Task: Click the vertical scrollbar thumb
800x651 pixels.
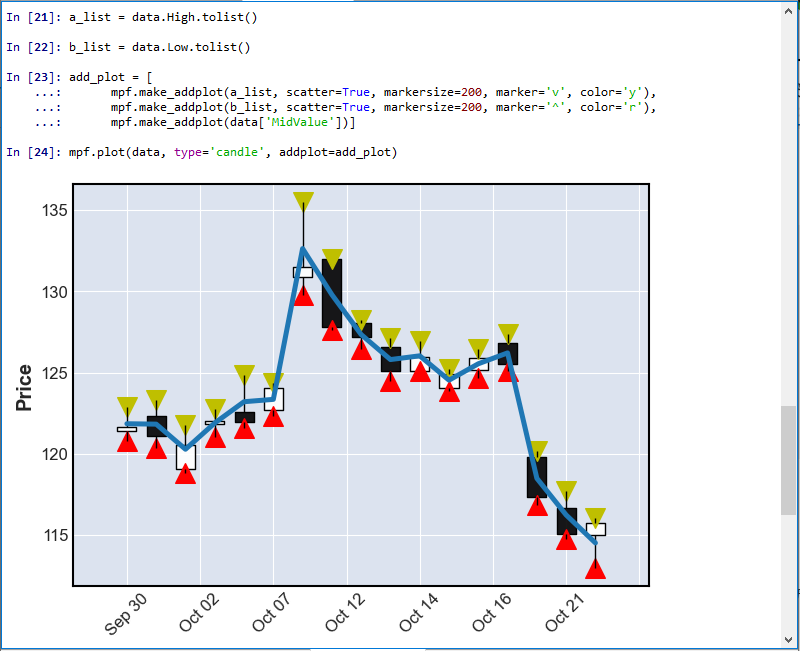Action: pyautogui.click(x=789, y=460)
